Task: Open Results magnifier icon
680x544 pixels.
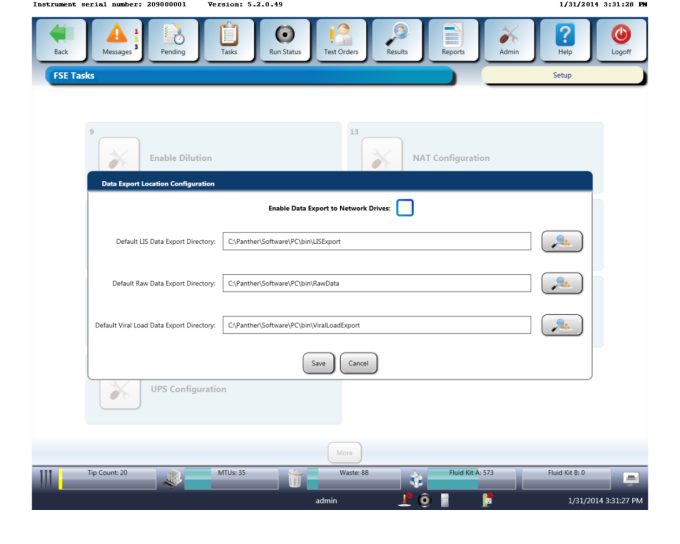Action: click(397, 38)
